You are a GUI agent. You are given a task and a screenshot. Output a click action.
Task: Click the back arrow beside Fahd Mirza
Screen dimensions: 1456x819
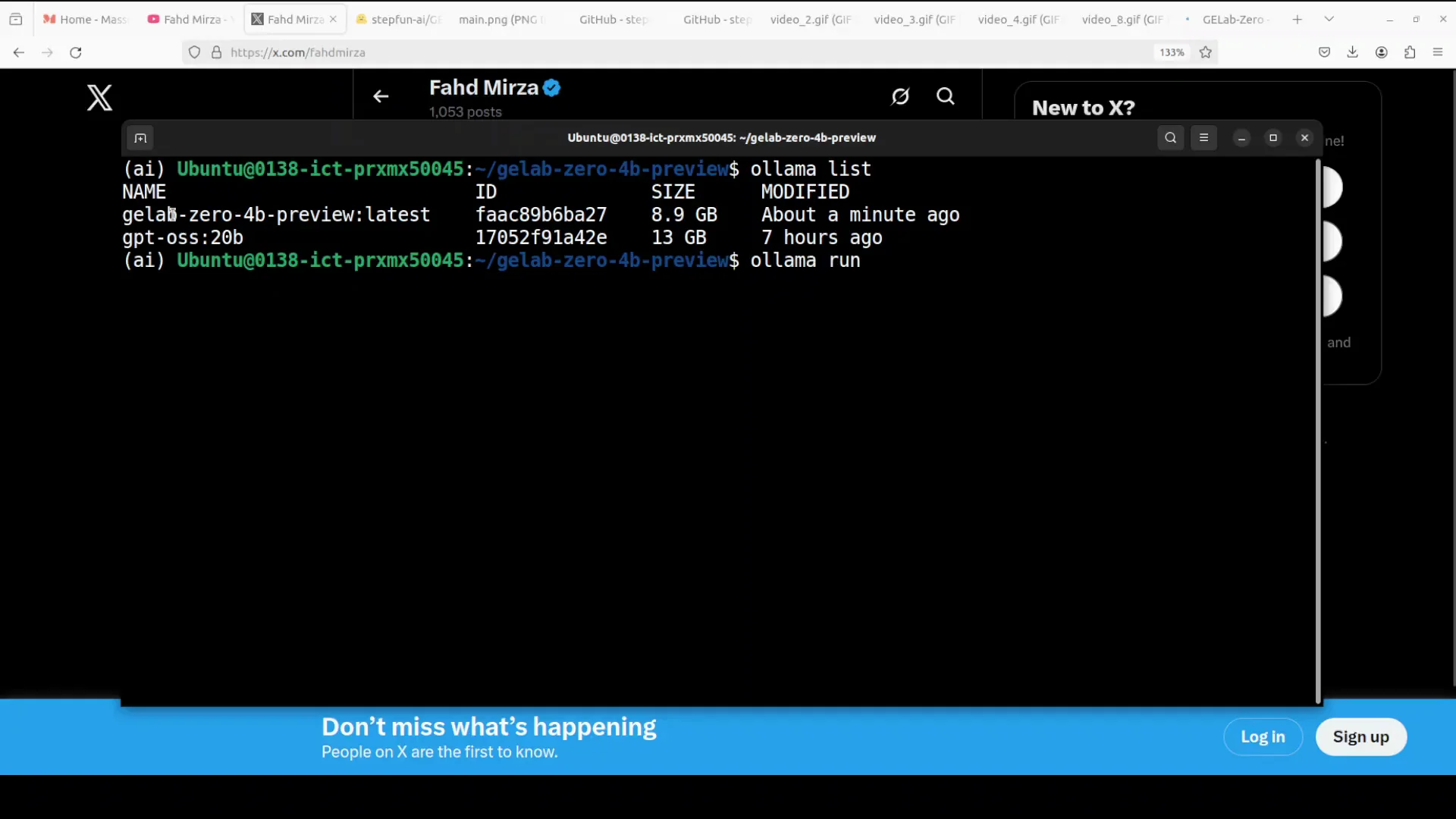tap(381, 96)
